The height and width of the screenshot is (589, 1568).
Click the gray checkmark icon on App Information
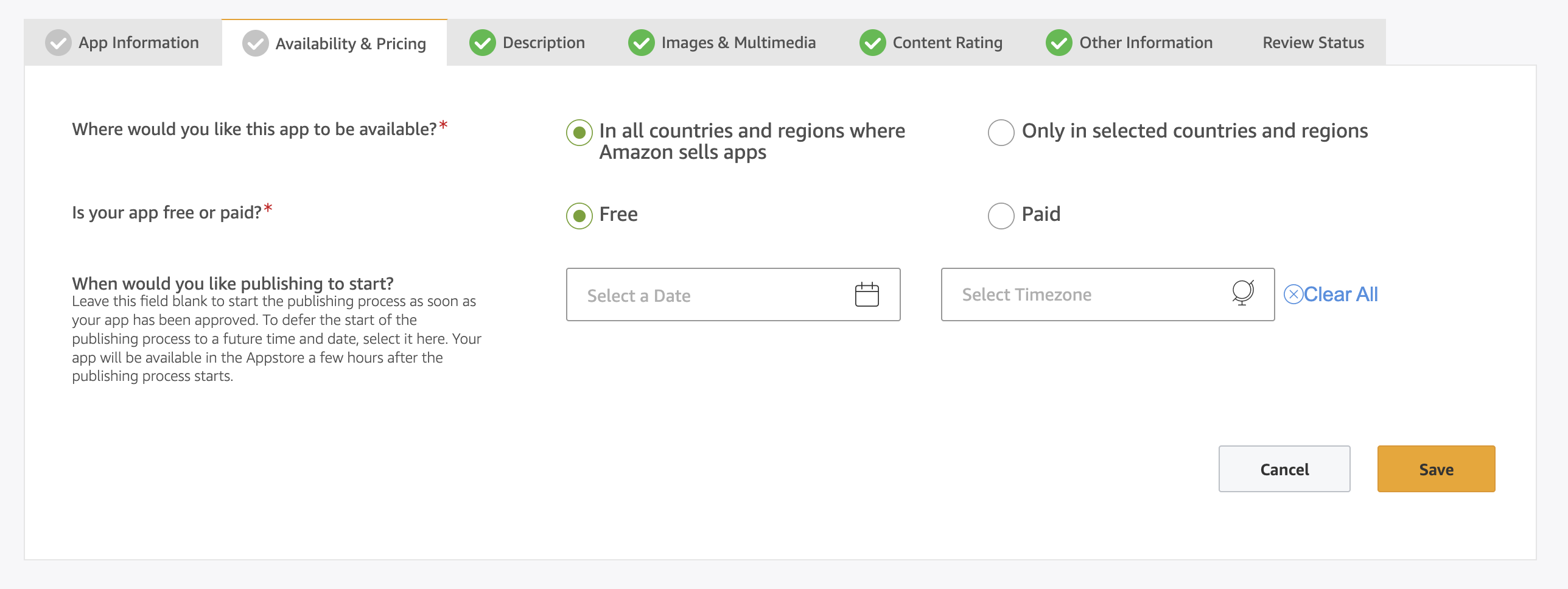pos(58,43)
